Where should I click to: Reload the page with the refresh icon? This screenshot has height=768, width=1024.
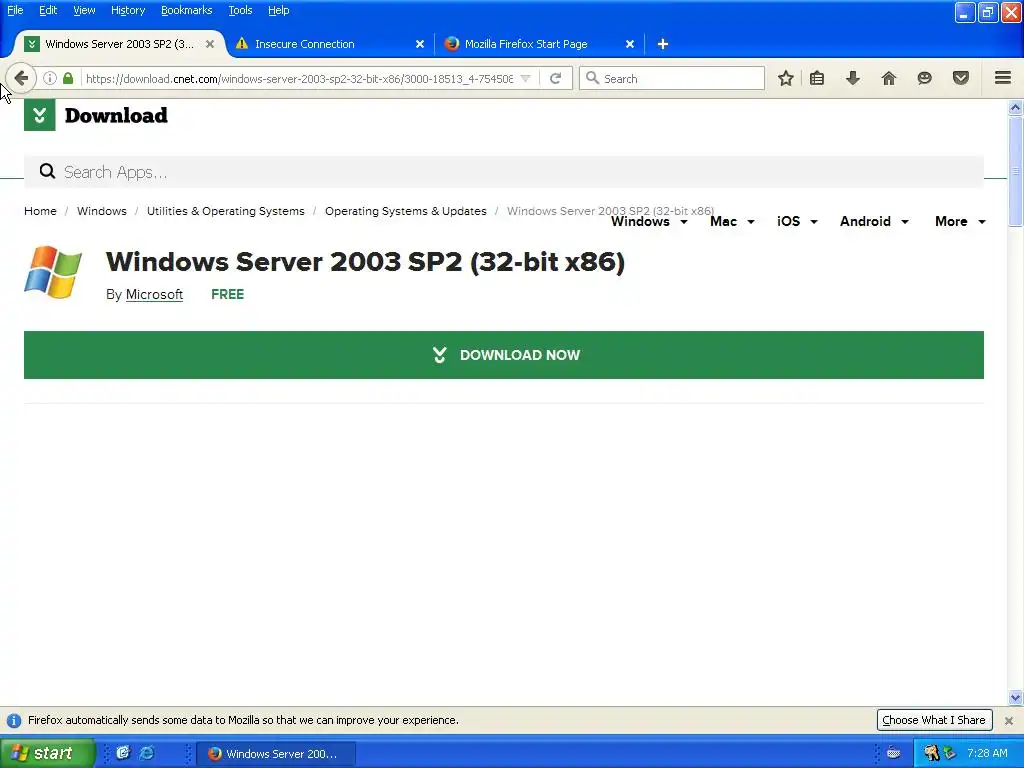click(x=556, y=78)
